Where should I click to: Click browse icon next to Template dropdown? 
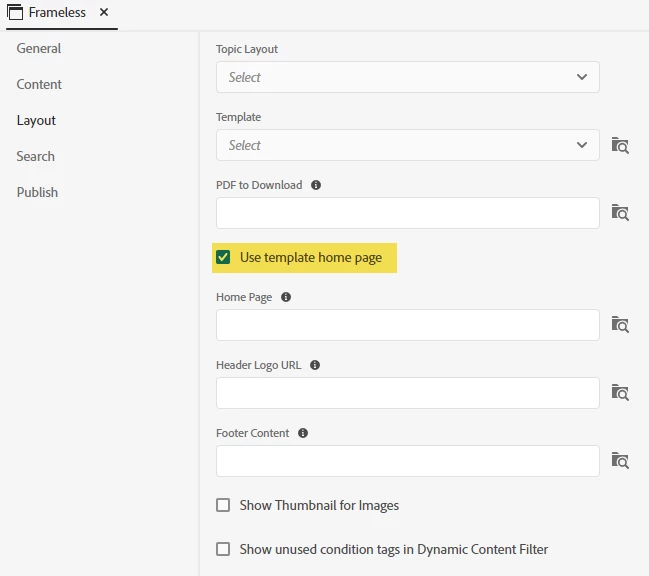620,145
